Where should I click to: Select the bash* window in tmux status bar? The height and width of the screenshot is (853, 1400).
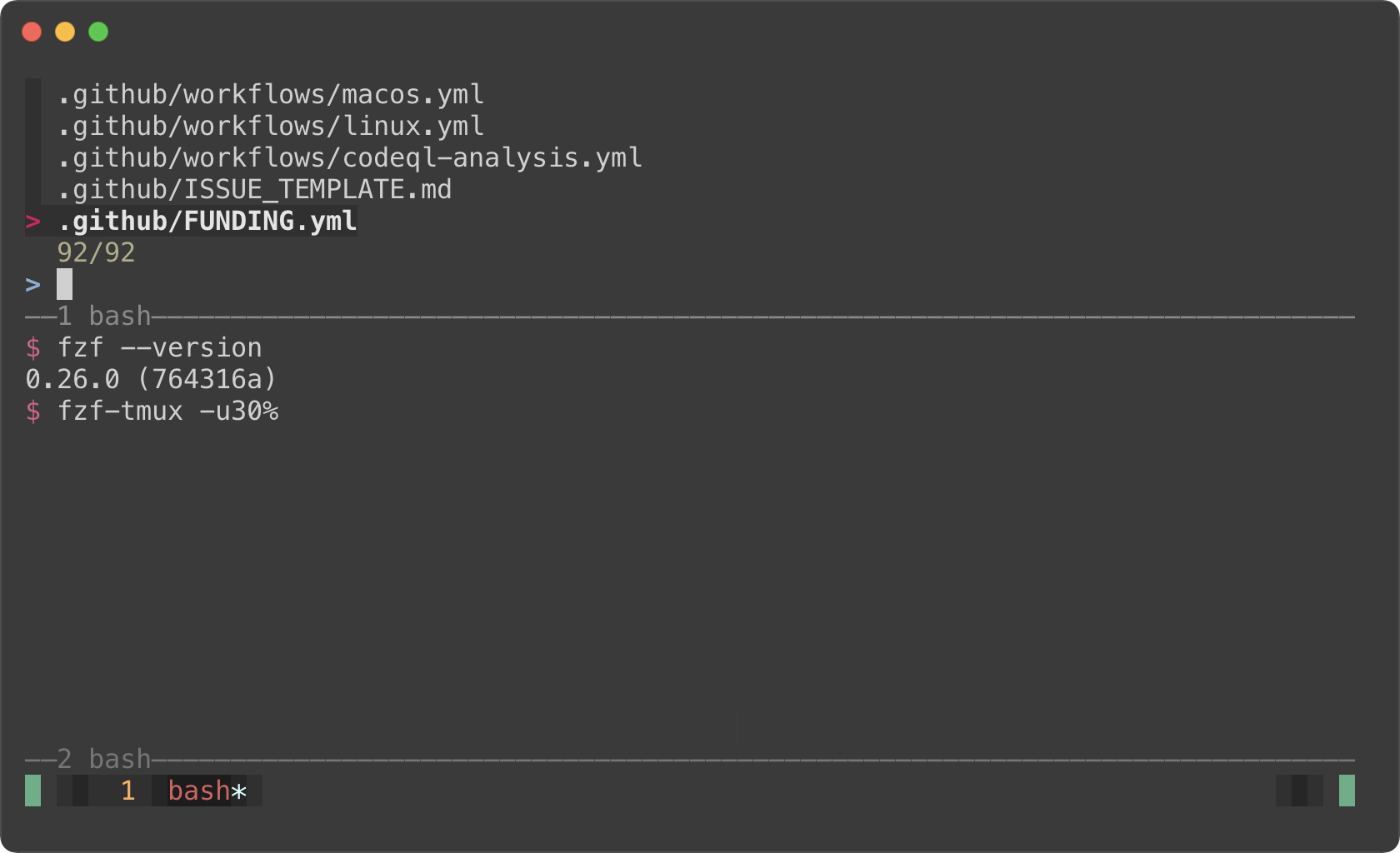pos(207,791)
